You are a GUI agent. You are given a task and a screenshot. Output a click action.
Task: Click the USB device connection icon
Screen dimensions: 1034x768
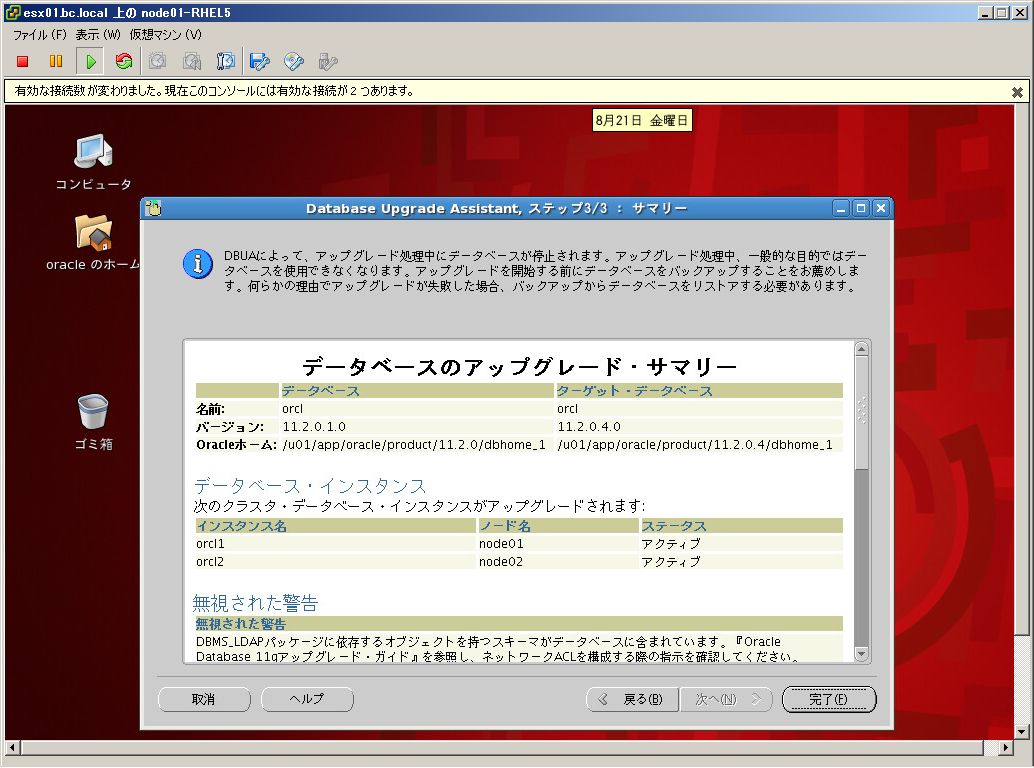pos(328,61)
